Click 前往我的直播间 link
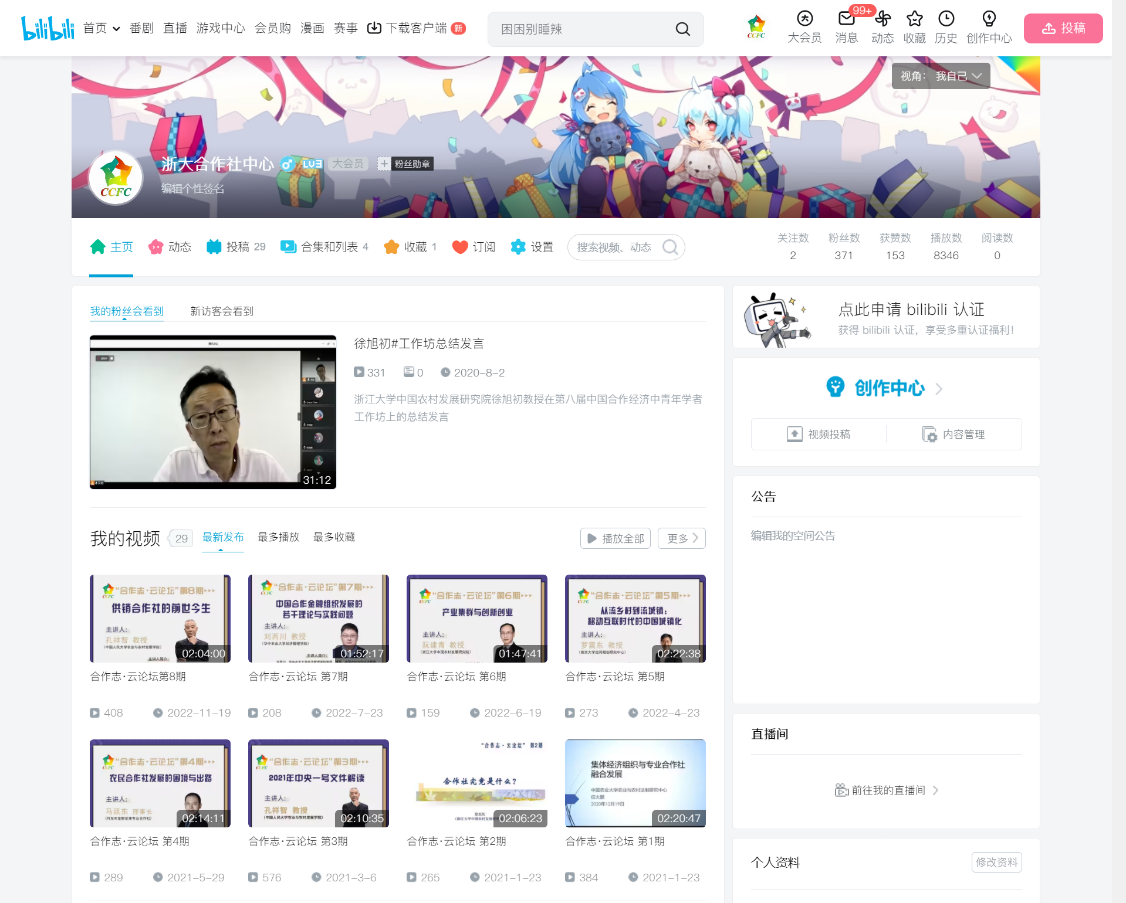1126x903 pixels. (886, 790)
